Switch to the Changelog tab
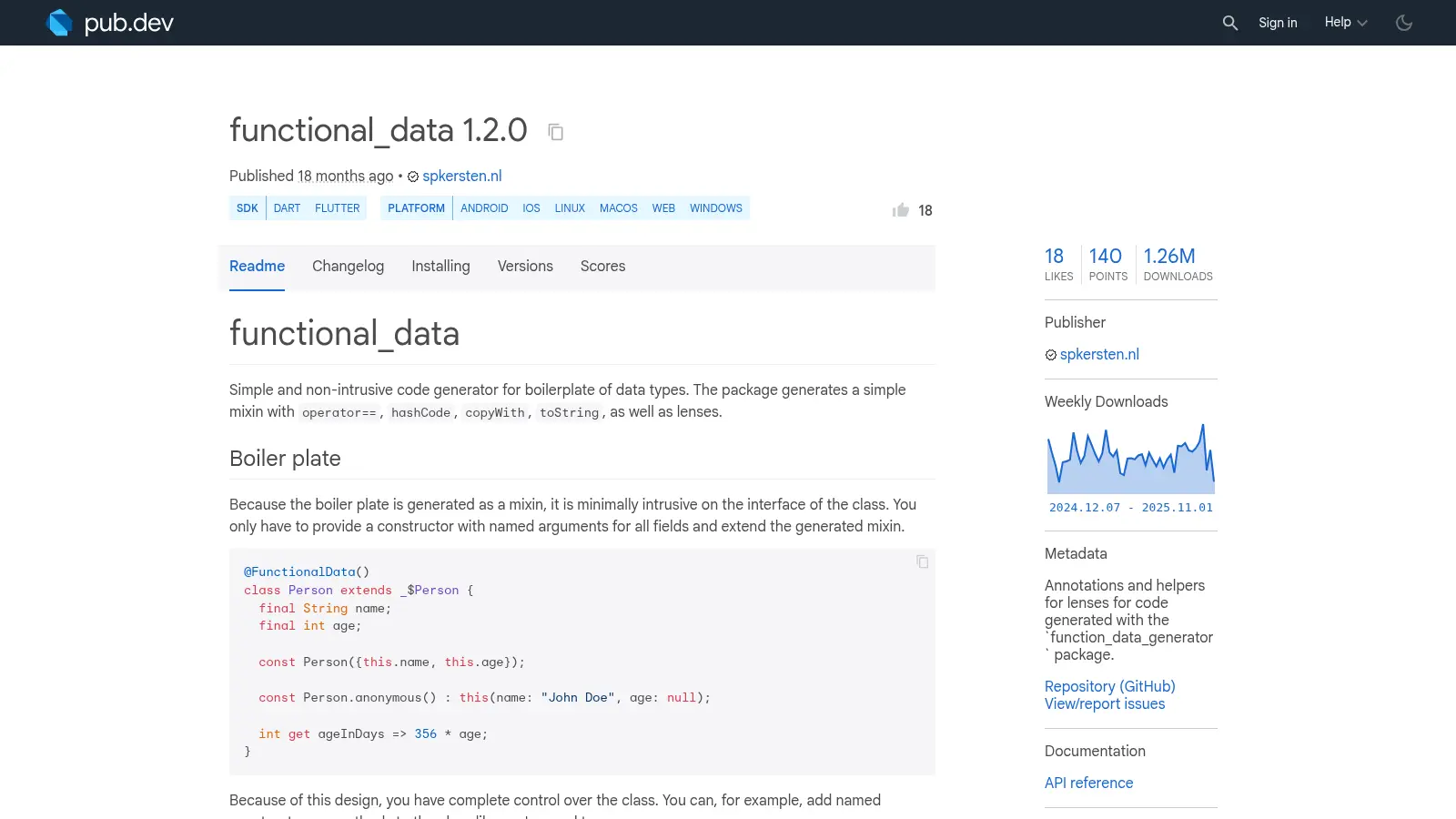Viewport: 1456px width, 819px height. (348, 267)
